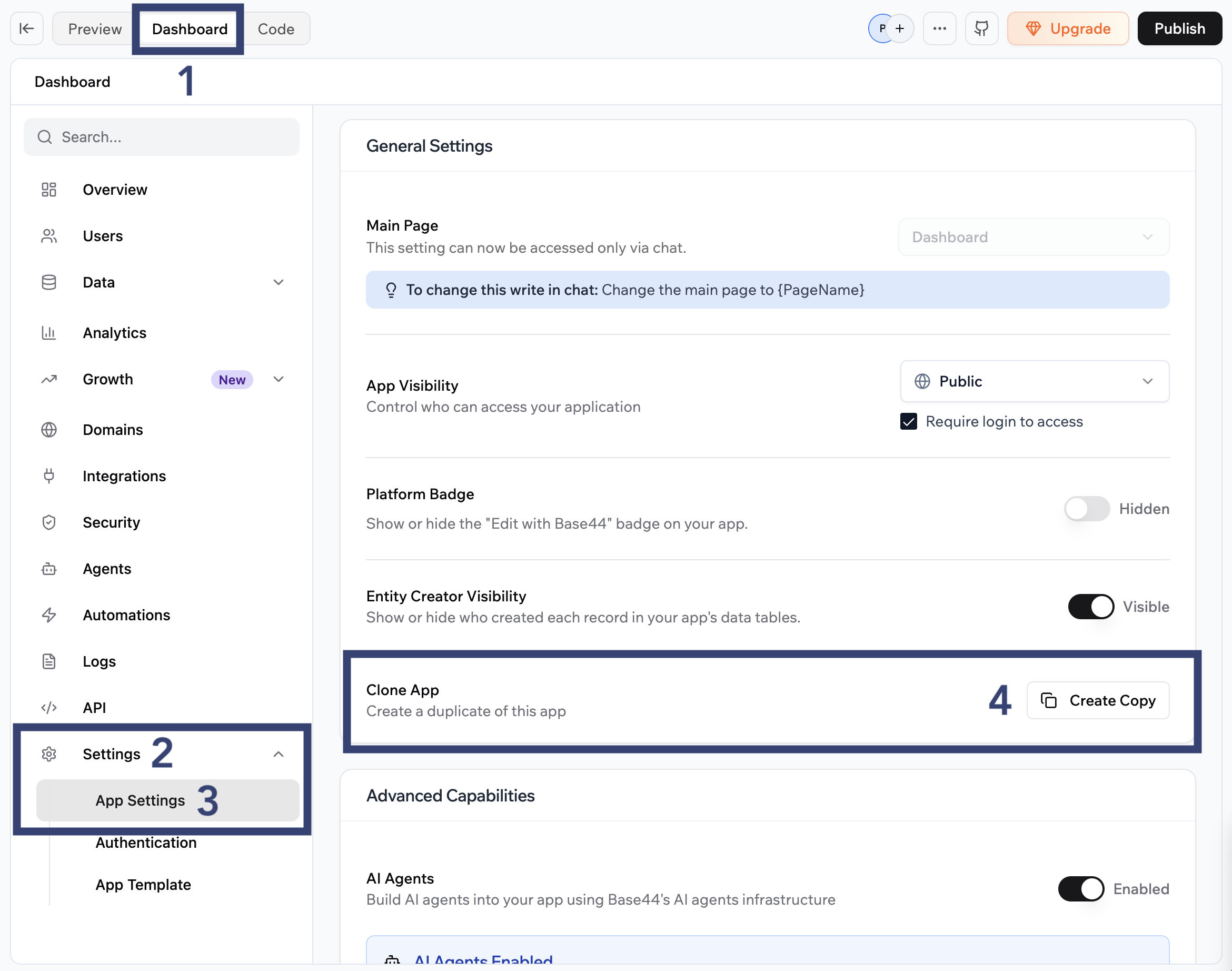Viewport: 1232px width, 971px height.
Task: Click the Logs document icon
Action: pyautogui.click(x=49, y=661)
